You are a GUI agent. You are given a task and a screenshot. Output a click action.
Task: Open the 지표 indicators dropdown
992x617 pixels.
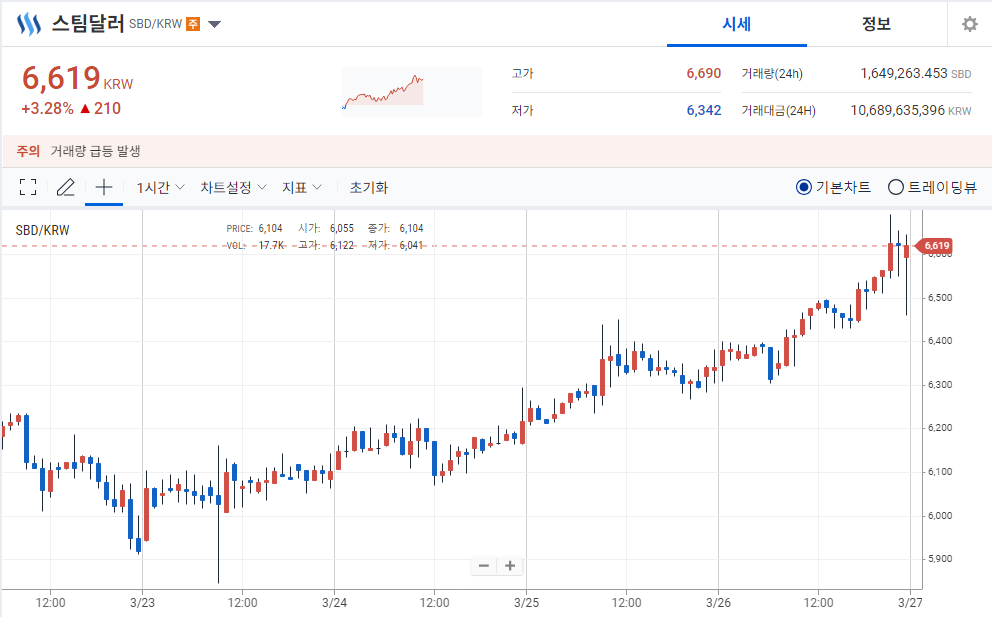[x=301, y=187]
